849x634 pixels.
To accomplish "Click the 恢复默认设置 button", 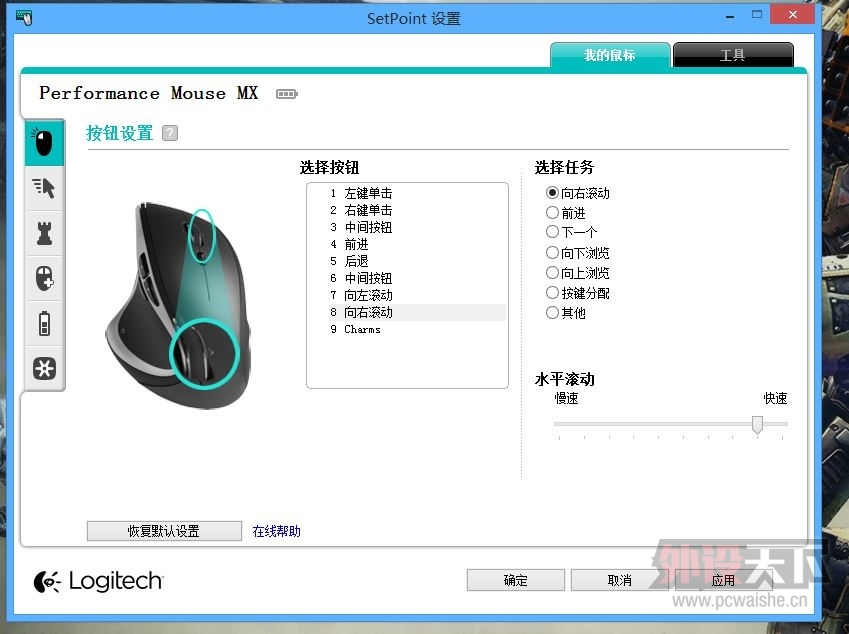I will 164,531.
